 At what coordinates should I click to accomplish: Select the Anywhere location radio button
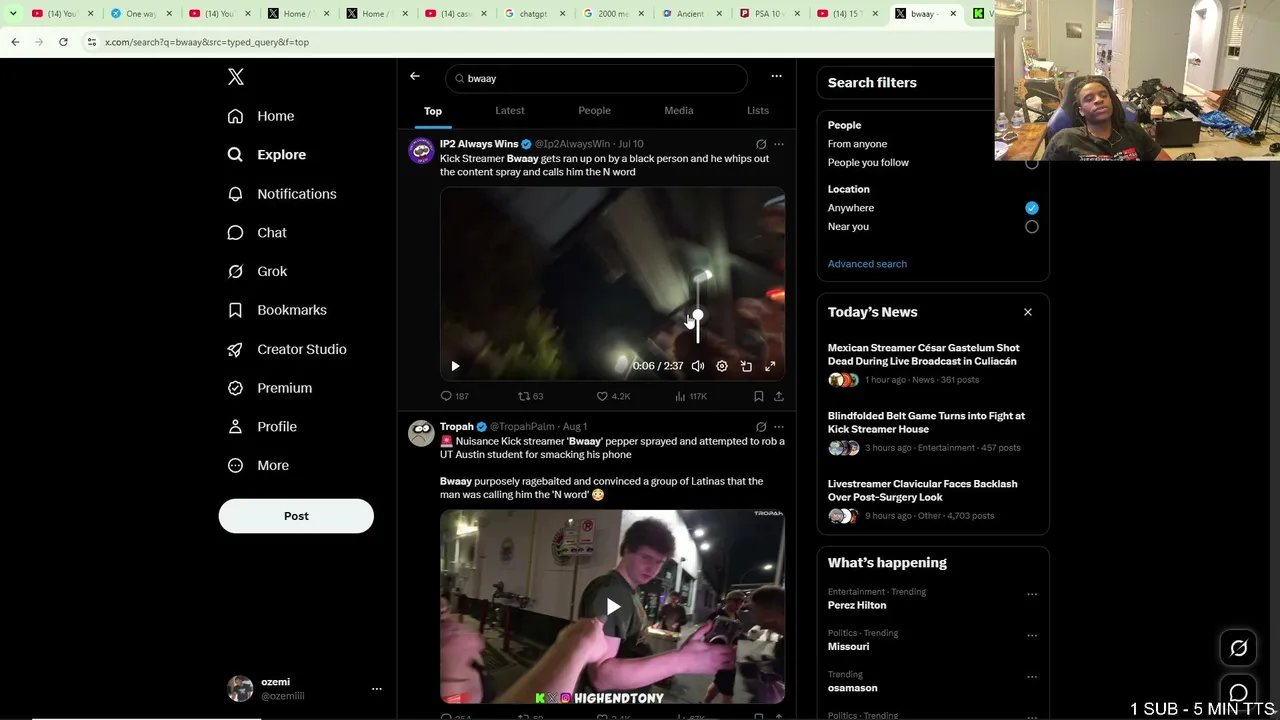tap(1031, 208)
